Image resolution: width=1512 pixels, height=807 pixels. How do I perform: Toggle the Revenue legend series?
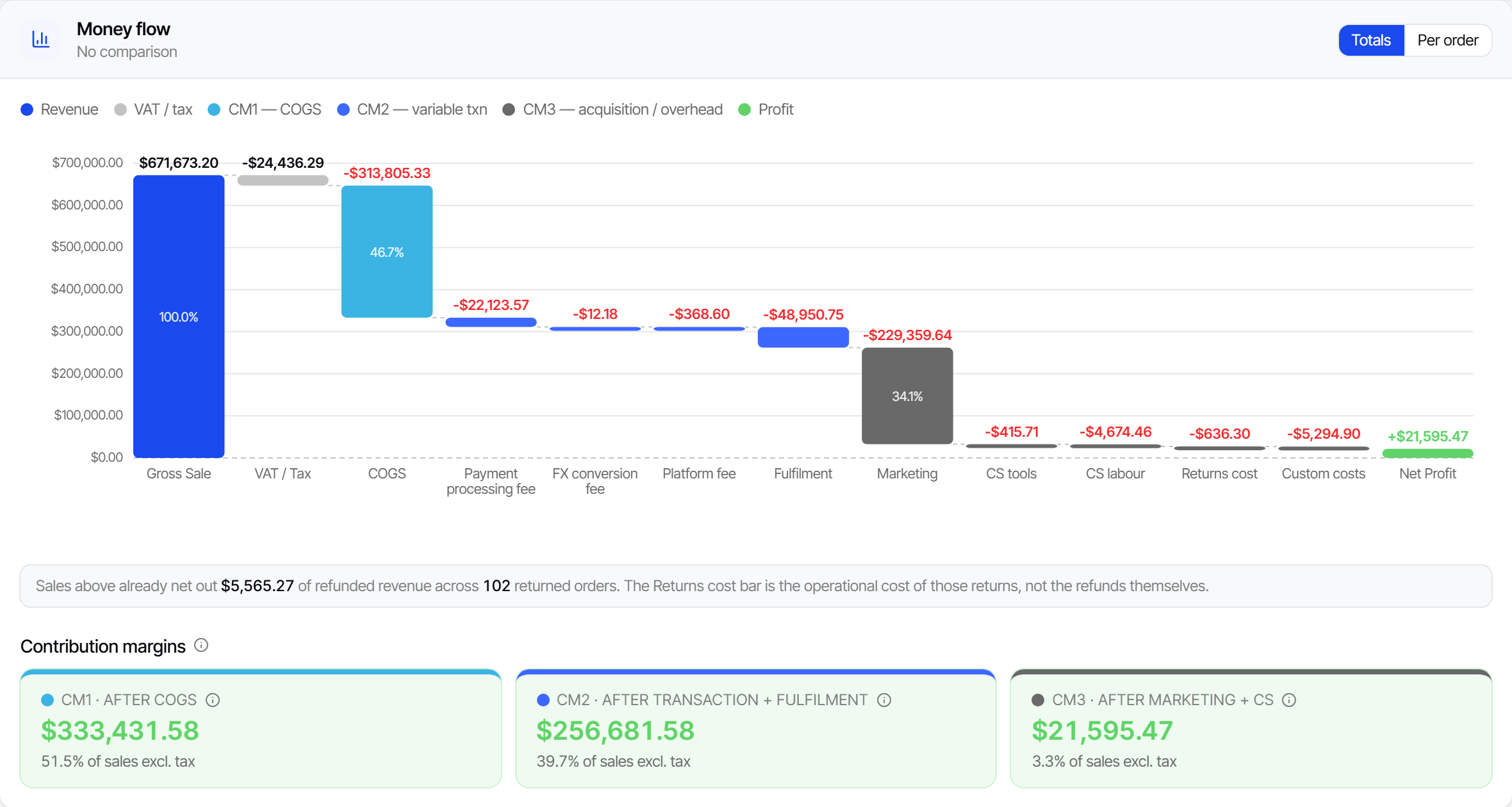tap(60, 110)
